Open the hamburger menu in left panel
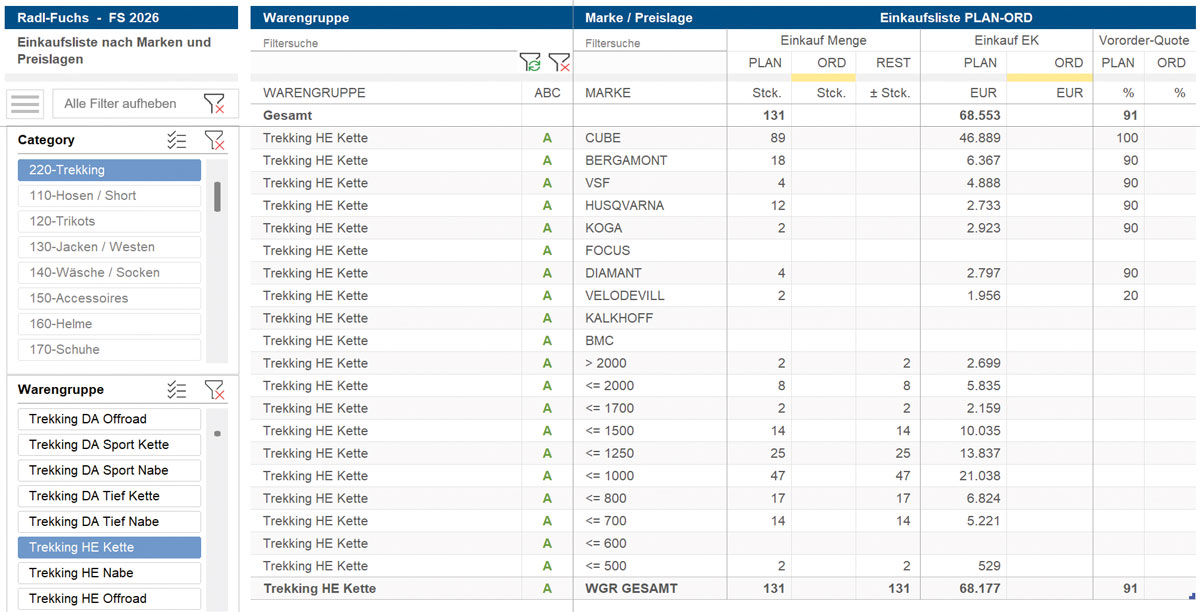1200x612 pixels. pyautogui.click(x=25, y=103)
